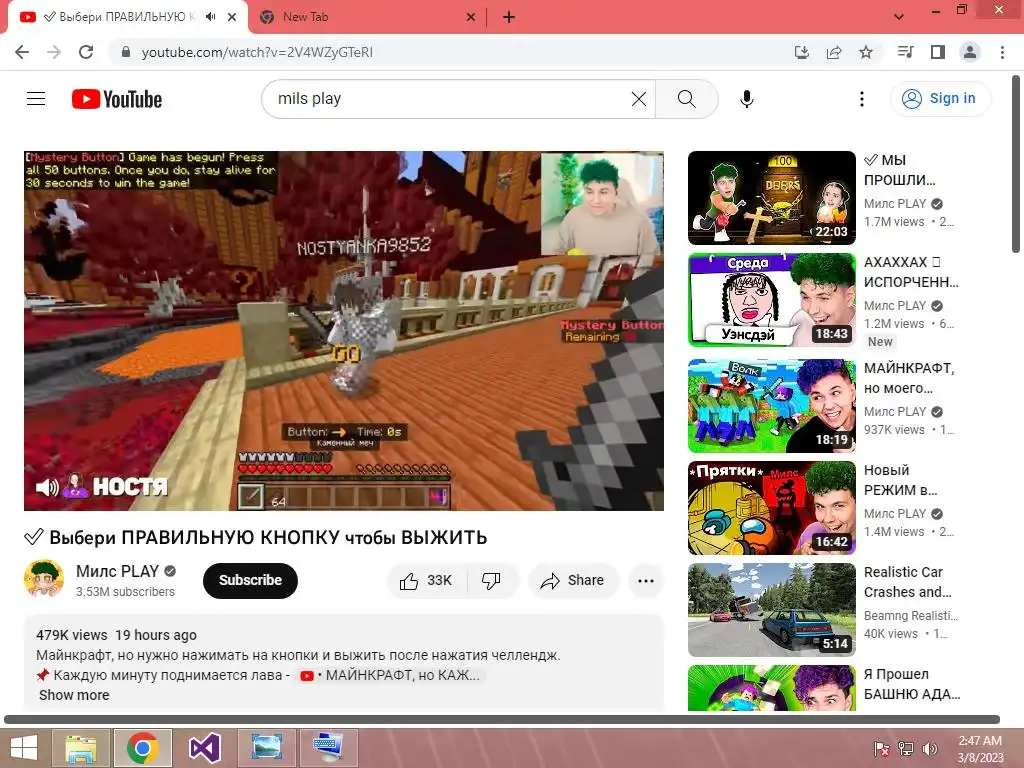Click the Chrome taskbar icon
The height and width of the screenshot is (768, 1024).
[x=142, y=748]
